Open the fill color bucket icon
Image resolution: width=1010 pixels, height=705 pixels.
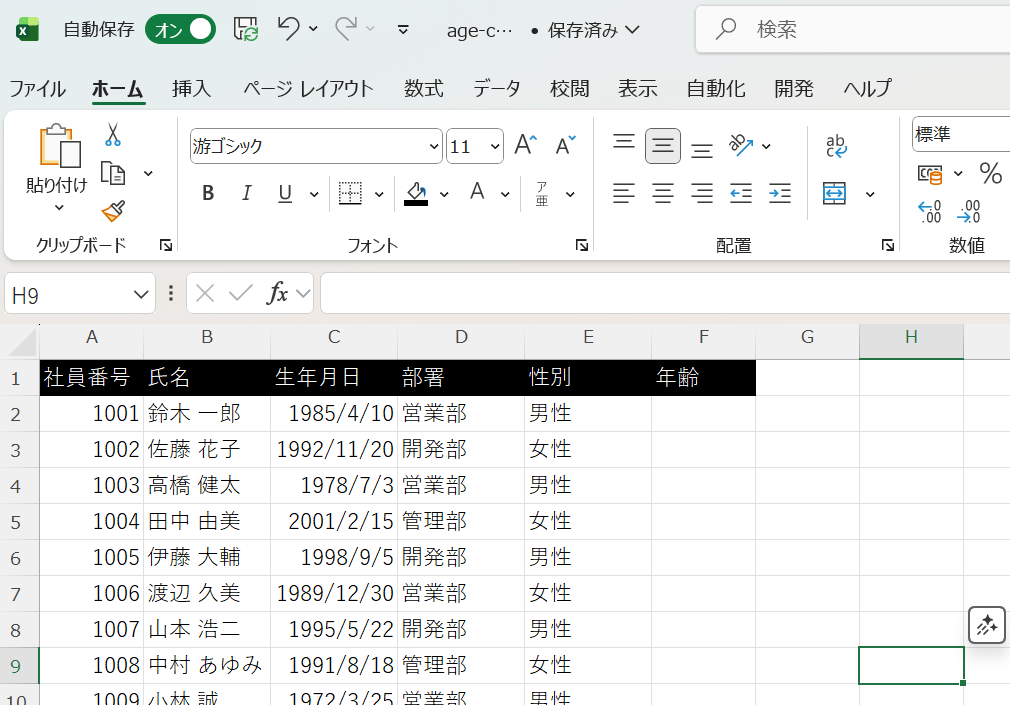point(416,193)
